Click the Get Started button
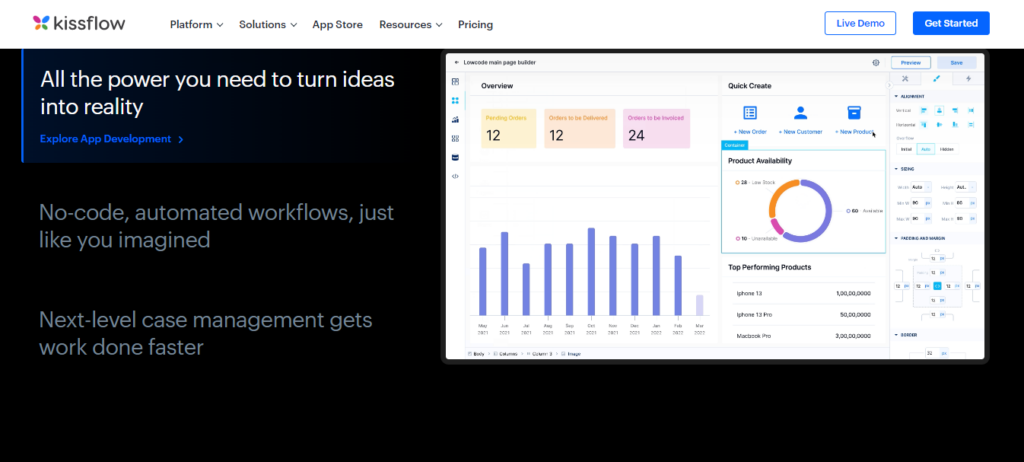The width and height of the screenshot is (1024, 462). (x=951, y=23)
